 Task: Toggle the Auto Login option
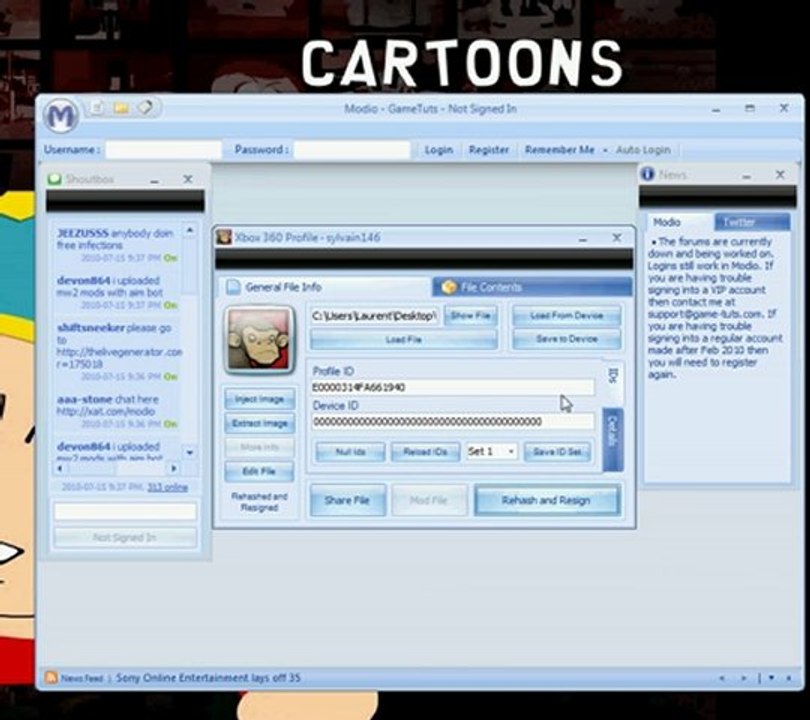click(x=643, y=150)
